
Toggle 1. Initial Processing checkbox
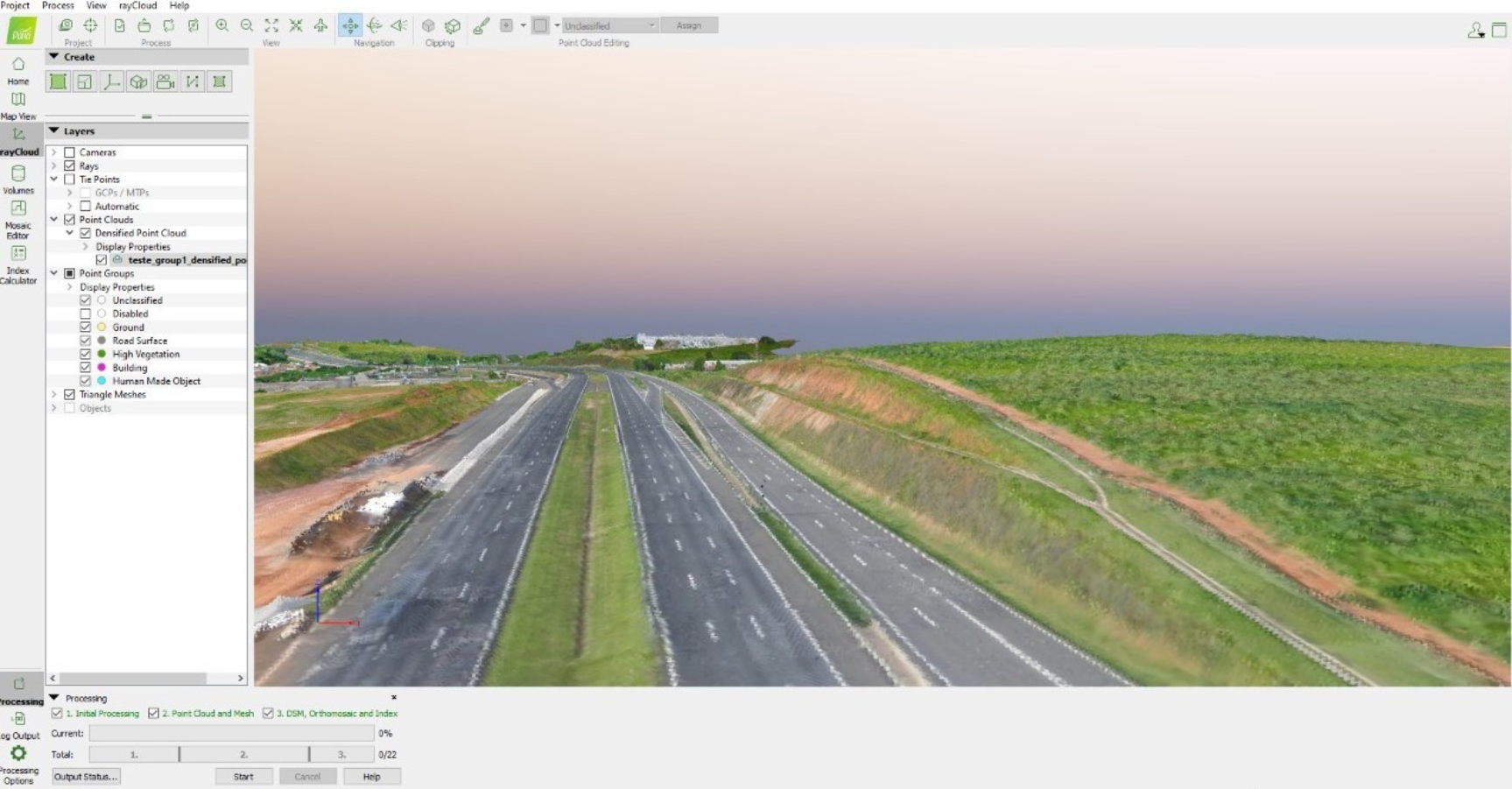(x=57, y=714)
